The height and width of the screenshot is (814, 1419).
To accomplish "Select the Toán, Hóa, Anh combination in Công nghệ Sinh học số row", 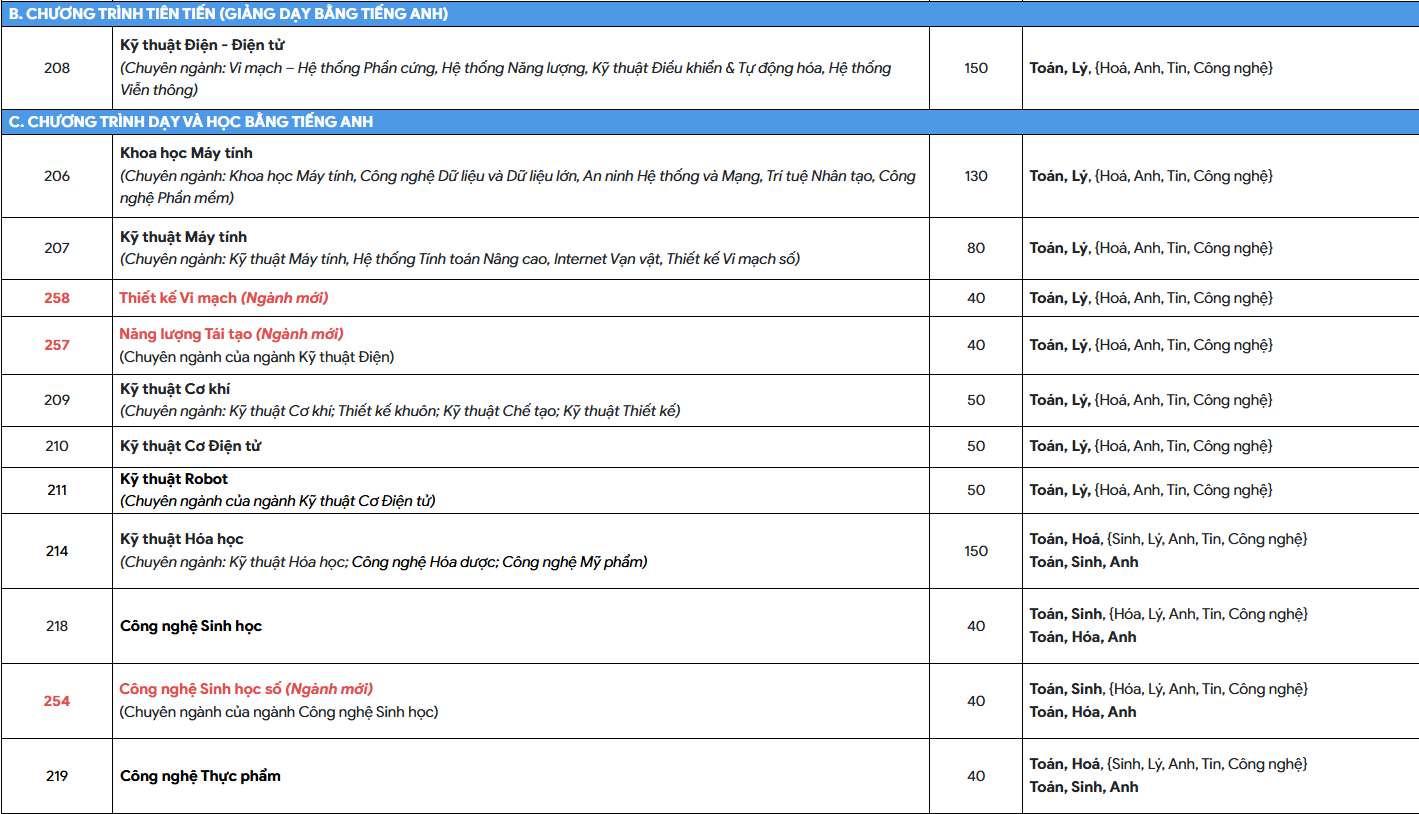I will pos(1083,712).
